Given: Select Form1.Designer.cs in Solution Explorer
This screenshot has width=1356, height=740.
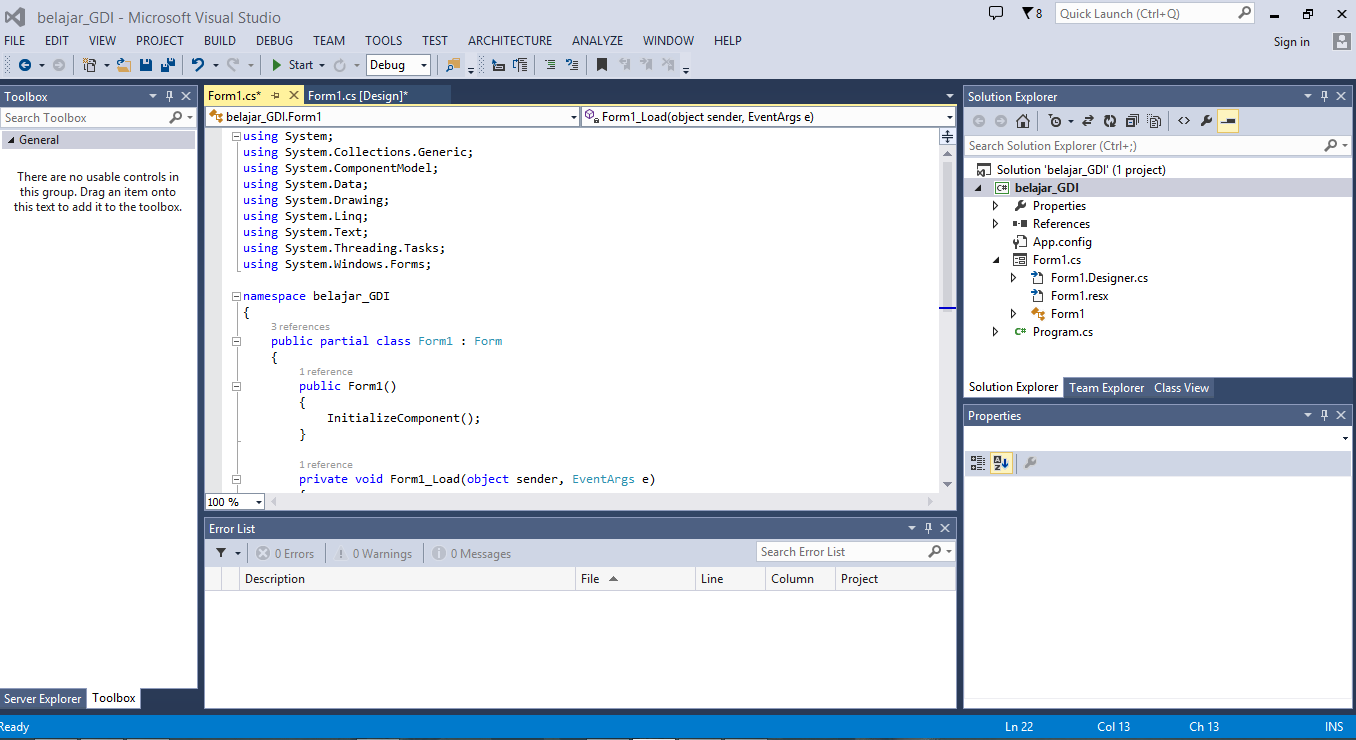Looking at the screenshot, I should coord(1099,278).
